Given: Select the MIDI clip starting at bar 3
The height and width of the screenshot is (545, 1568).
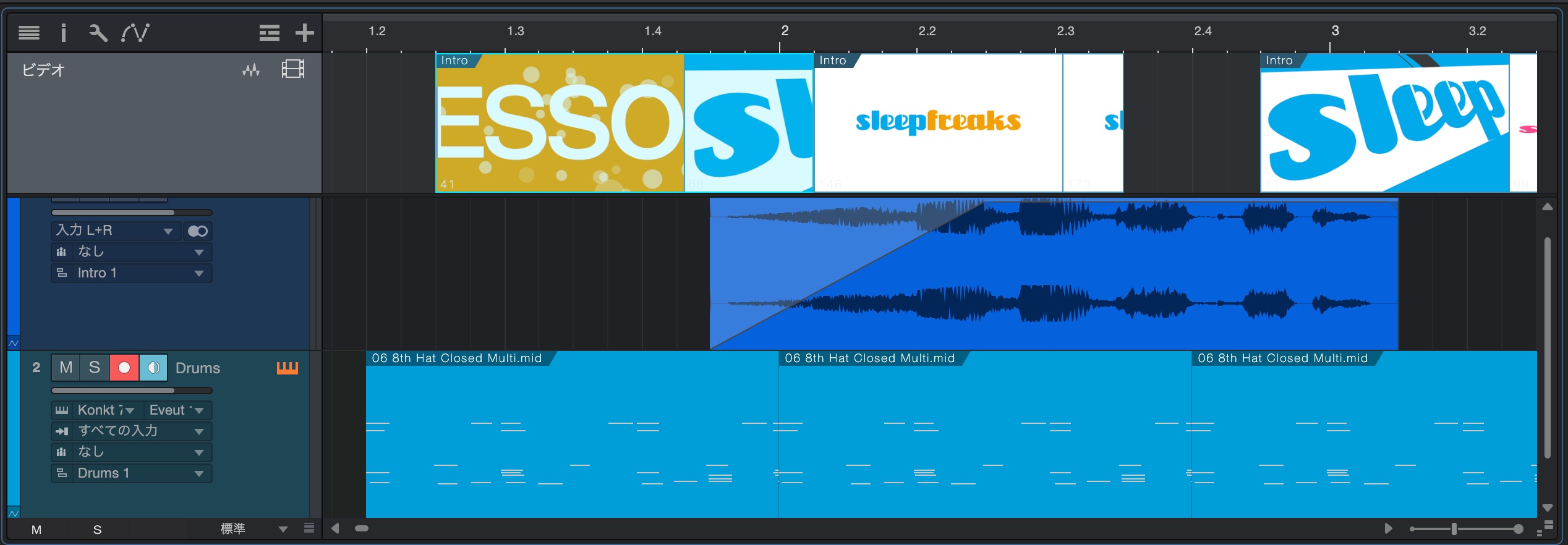Looking at the screenshot, I should 1364,434.
